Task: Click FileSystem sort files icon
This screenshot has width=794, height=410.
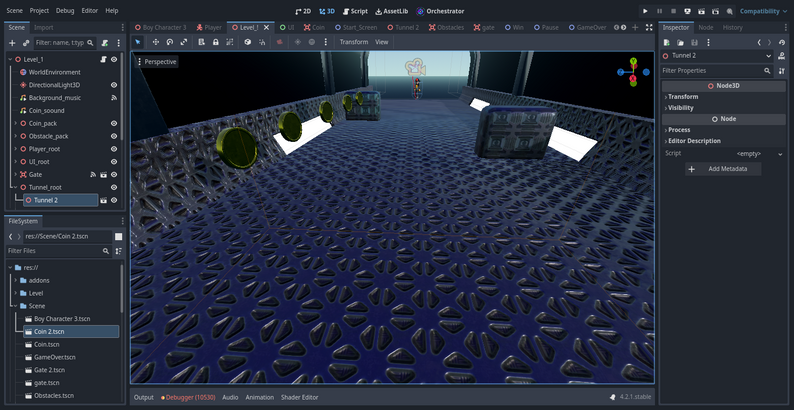Action: click(x=118, y=251)
